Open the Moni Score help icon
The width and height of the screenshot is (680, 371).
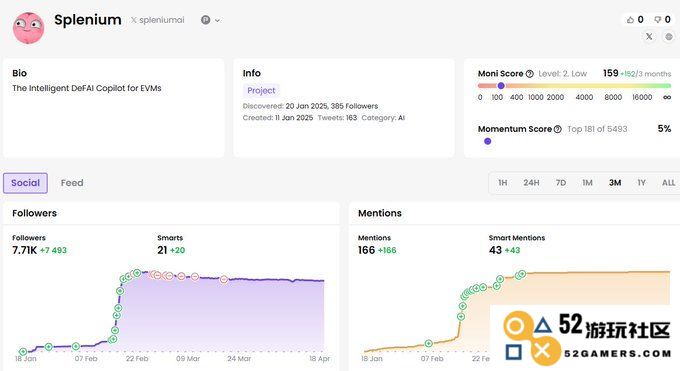point(530,74)
